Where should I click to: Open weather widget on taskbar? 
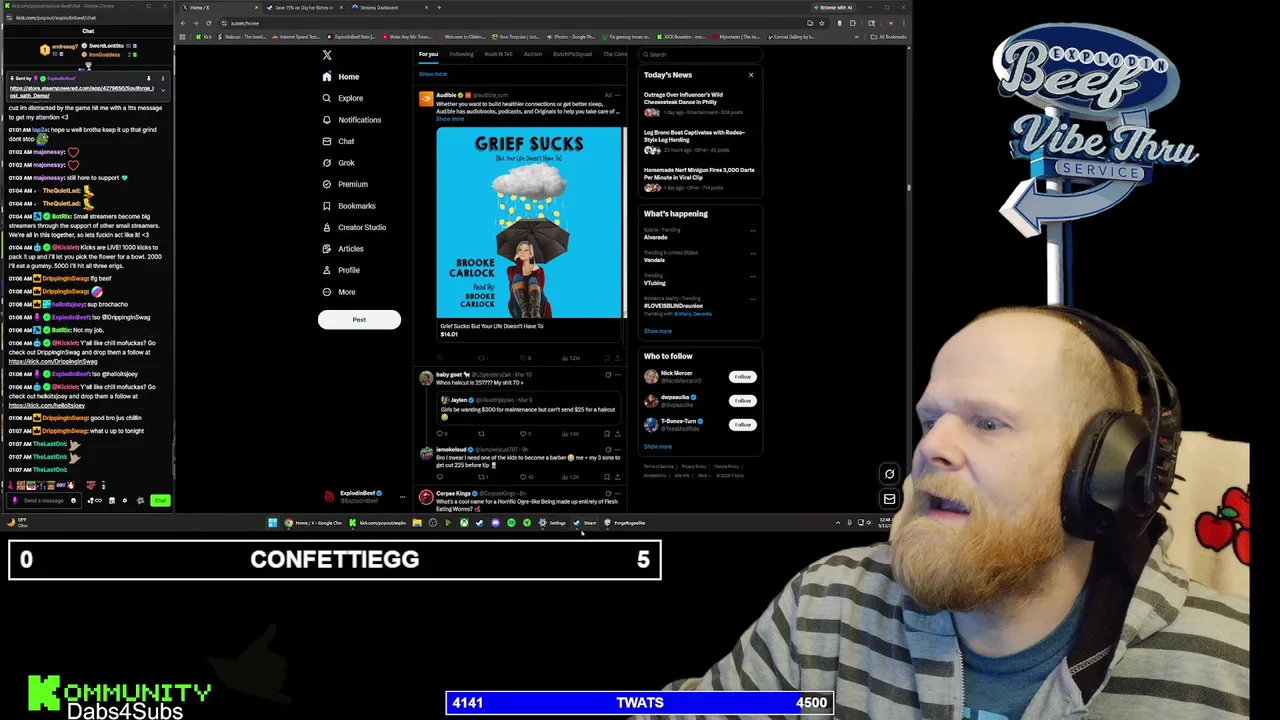click(18, 522)
